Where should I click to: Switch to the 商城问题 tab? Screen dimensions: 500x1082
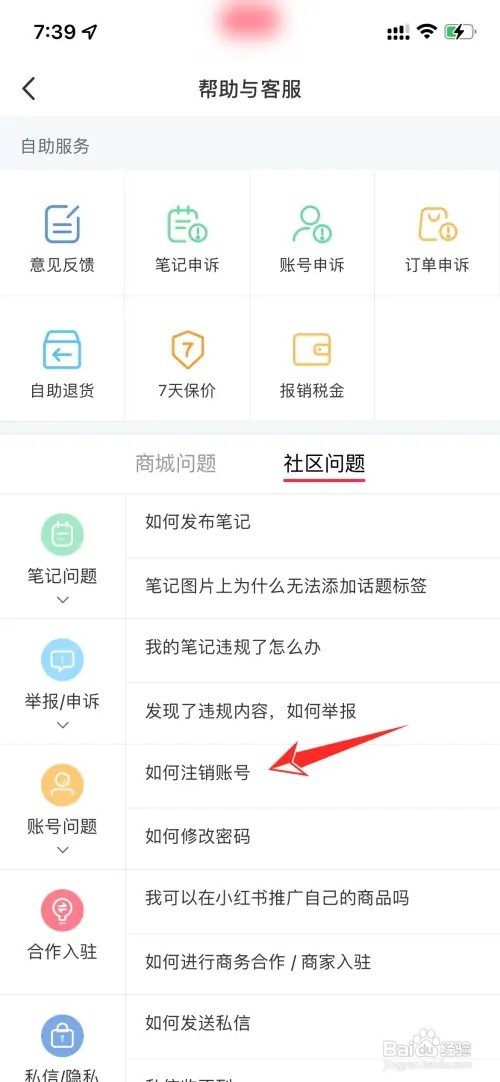pos(176,463)
